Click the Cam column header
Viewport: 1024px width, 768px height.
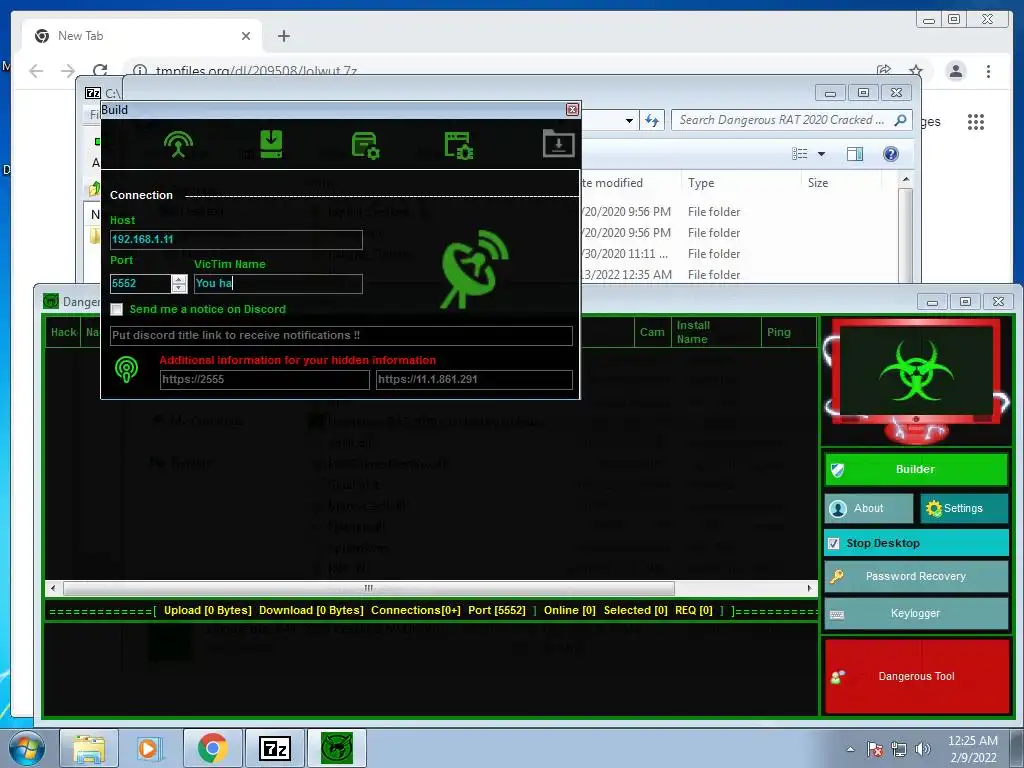click(x=652, y=332)
